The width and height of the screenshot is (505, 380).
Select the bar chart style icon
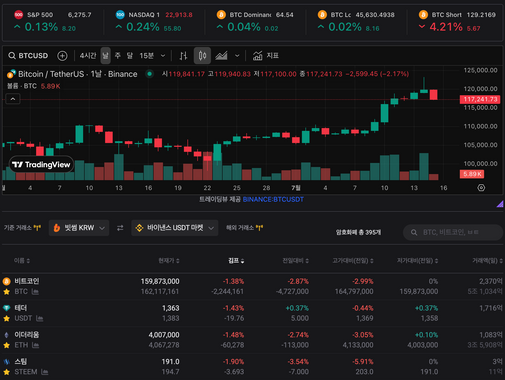[183, 56]
